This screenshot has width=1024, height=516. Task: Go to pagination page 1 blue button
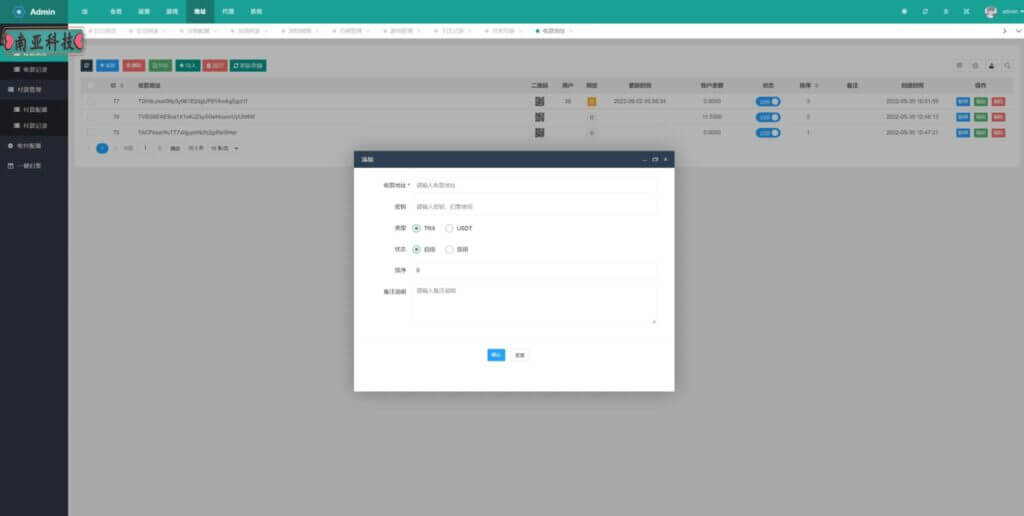[102, 148]
